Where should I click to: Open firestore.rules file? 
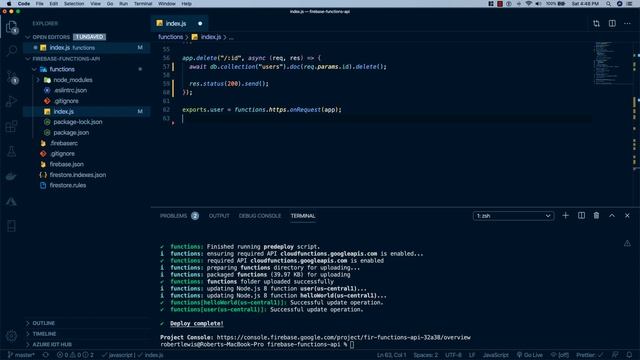click(x=68, y=185)
